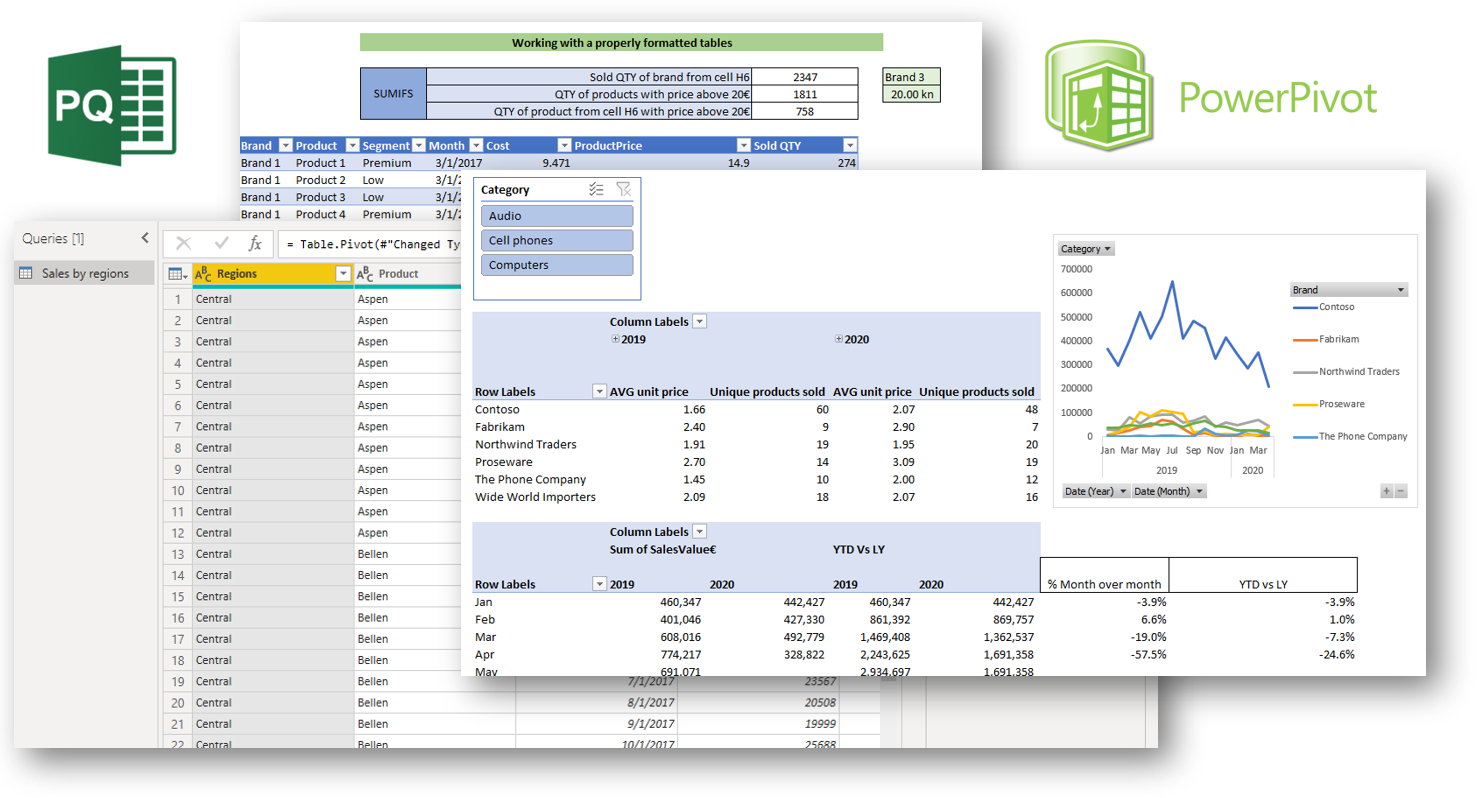
Task: Select the 20.00 kn cell
Action: click(x=912, y=94)
